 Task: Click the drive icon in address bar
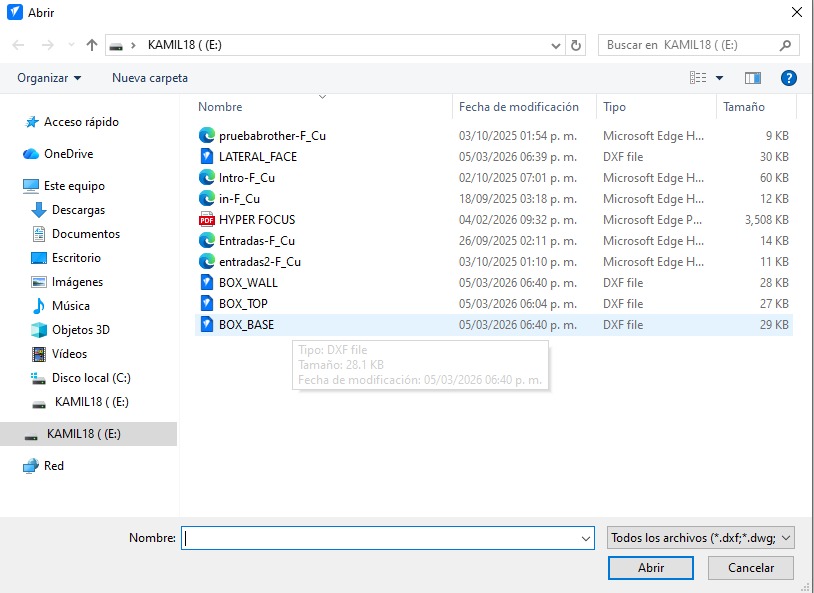point(116,46)
